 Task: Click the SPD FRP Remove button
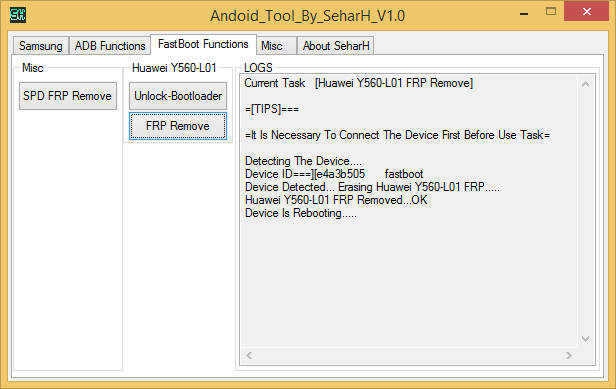tap(68, 96)
